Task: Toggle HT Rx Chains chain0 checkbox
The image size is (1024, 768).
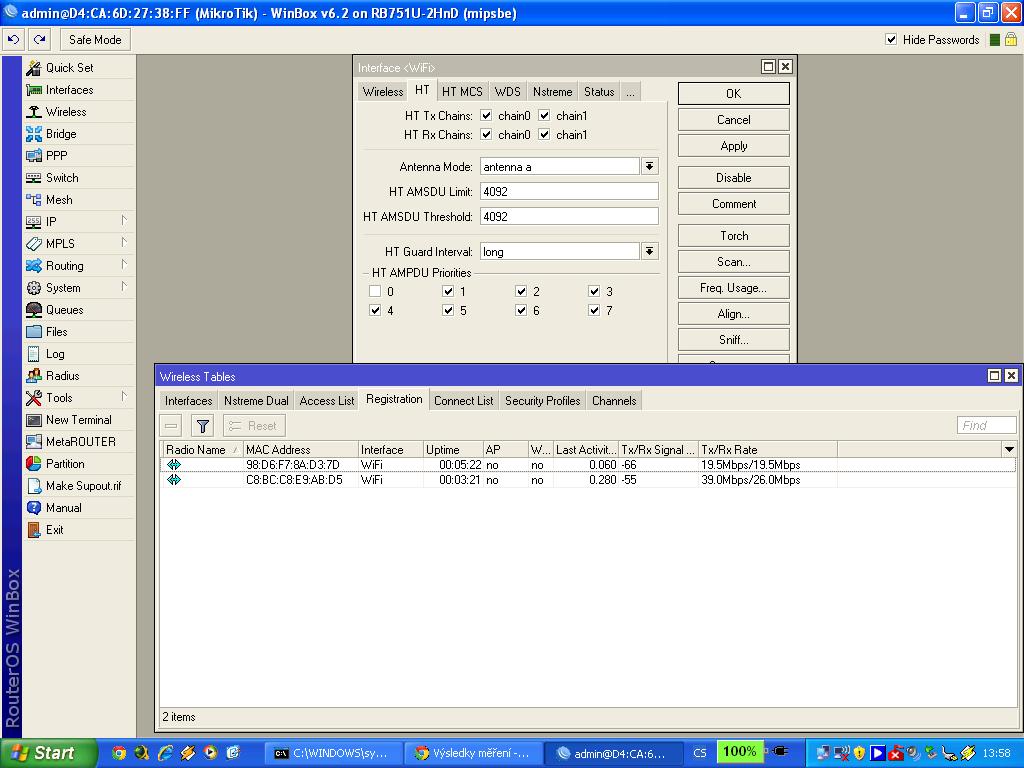Action: pos(486,135)
